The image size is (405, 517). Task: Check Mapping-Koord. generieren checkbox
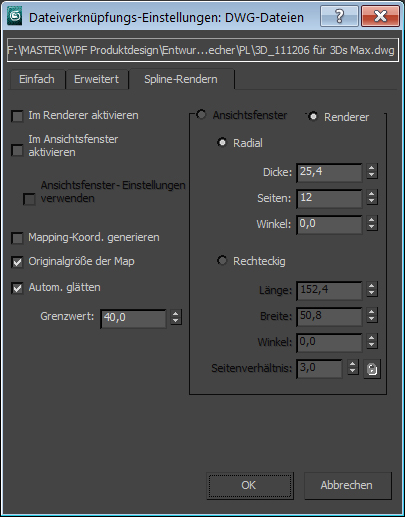(17, 238)
